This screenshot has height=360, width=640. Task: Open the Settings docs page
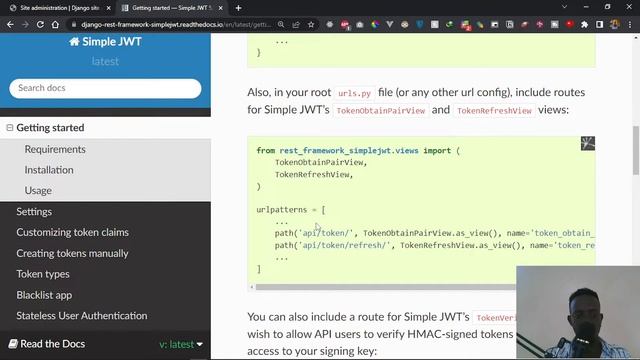(x=34, y=211)
